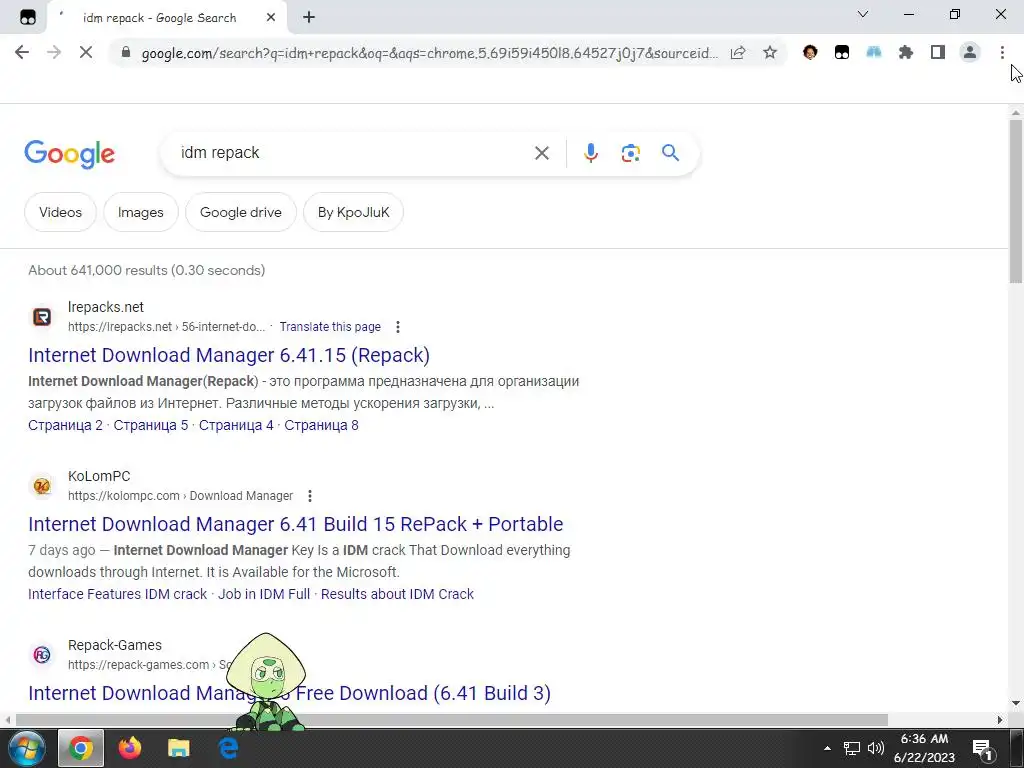Open the Chrome profile avatar
Image resolution: width=1024 pixels, height=768 pixels.
[x=970, y=52]
